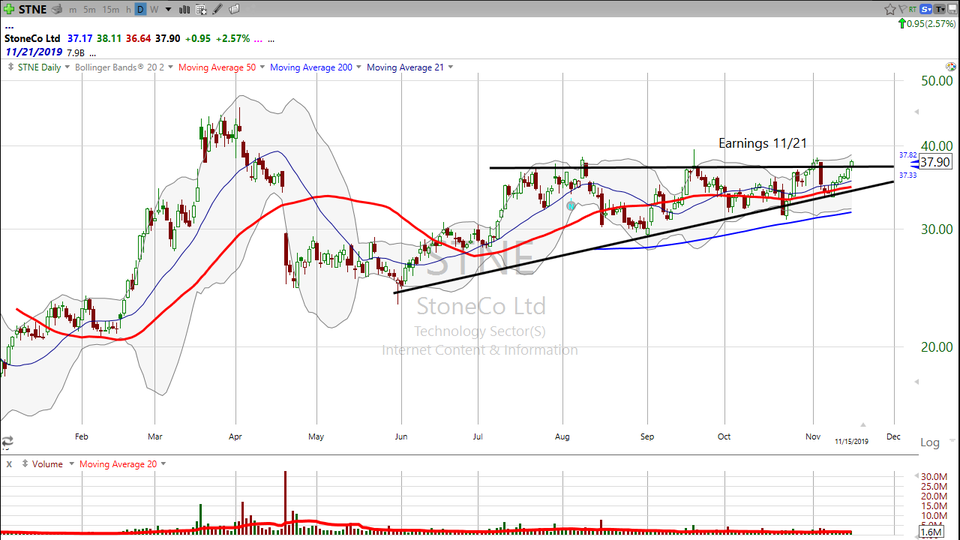
Task: Click the notes pages icon in toolbar
Action: click(x=234, y=9)
